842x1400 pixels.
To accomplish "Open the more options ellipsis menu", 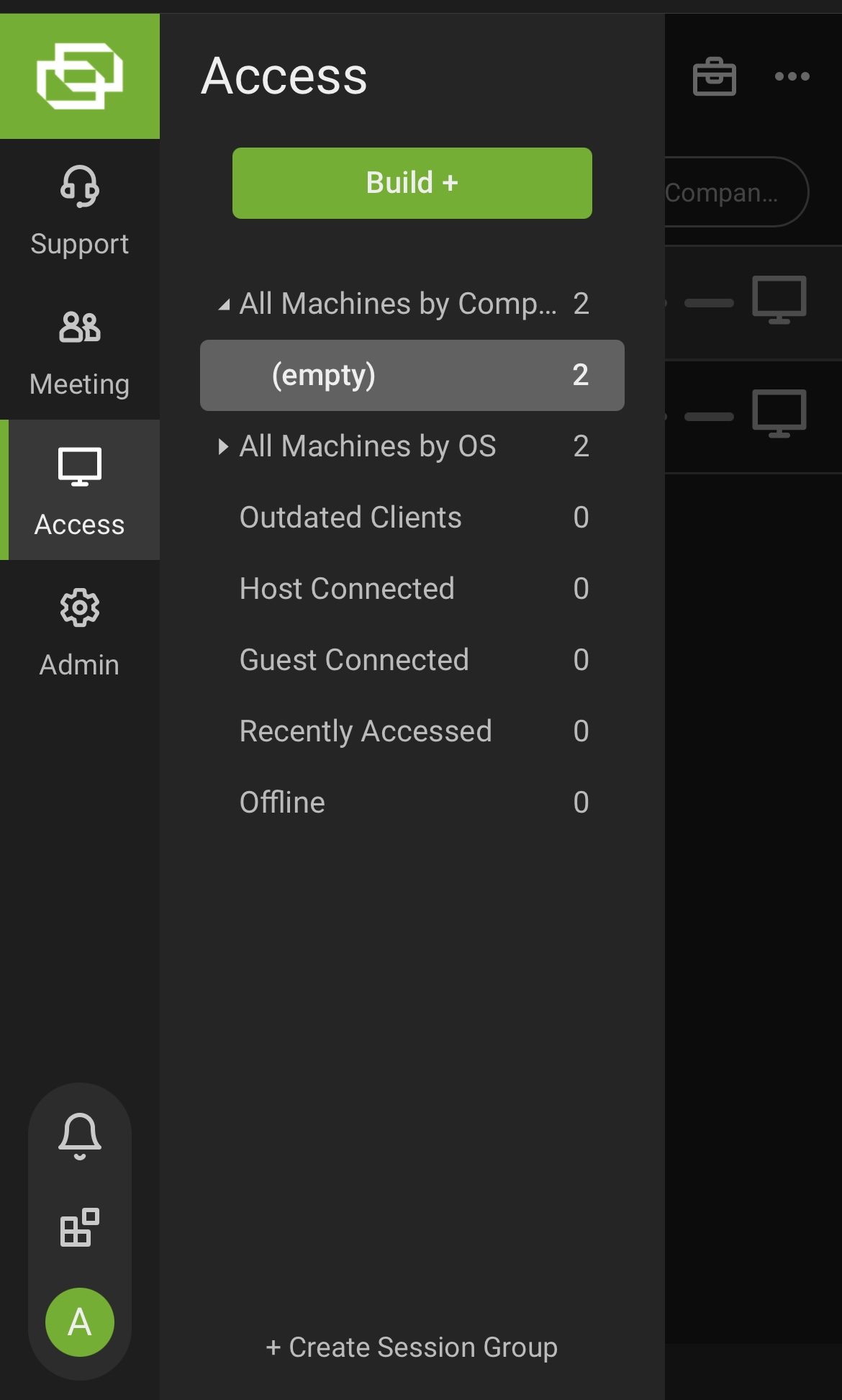I will pyautogui.click(x=792, y=76).
